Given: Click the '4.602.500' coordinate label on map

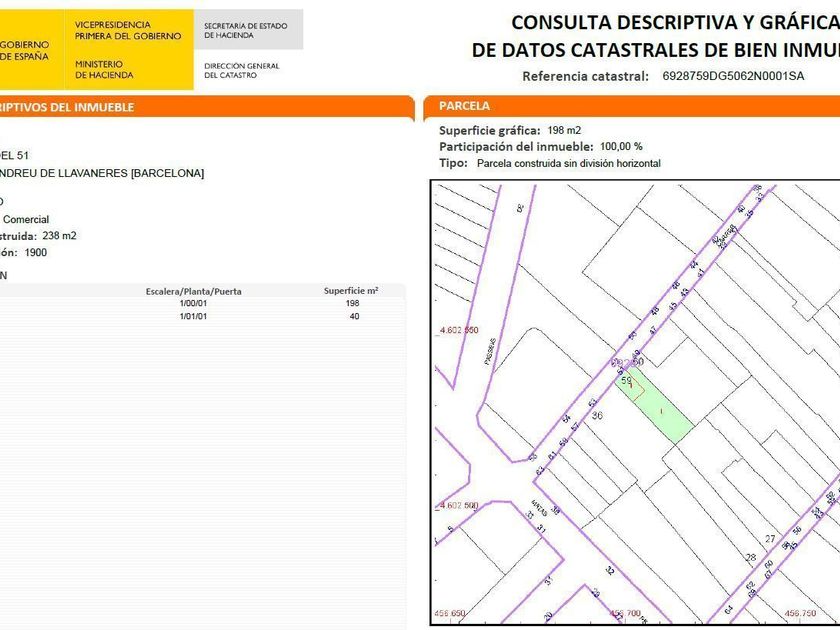Looking at the screenshot, I should tap(459, 506).
